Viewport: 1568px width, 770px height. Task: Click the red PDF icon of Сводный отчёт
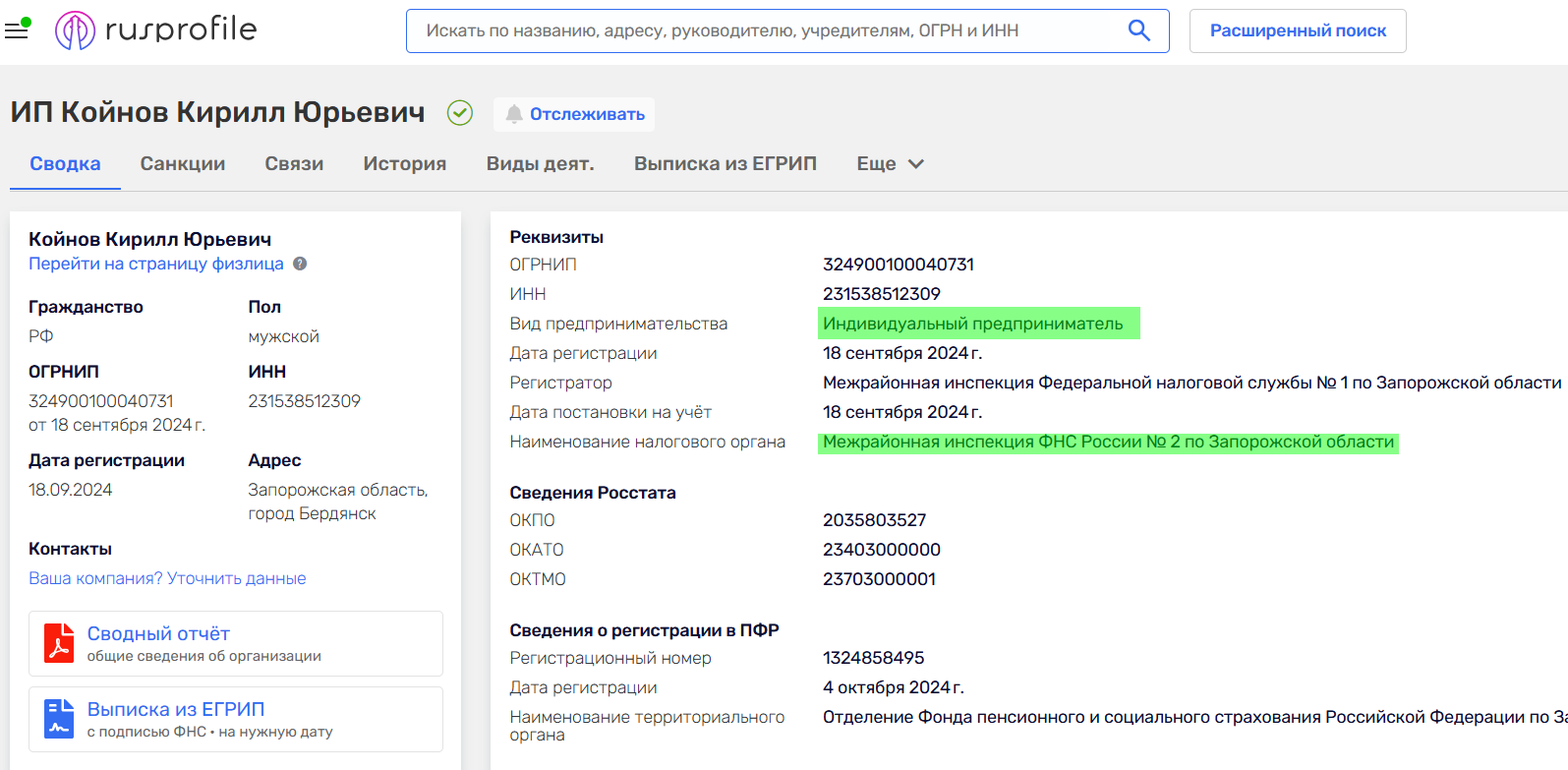tap(59, 643)
